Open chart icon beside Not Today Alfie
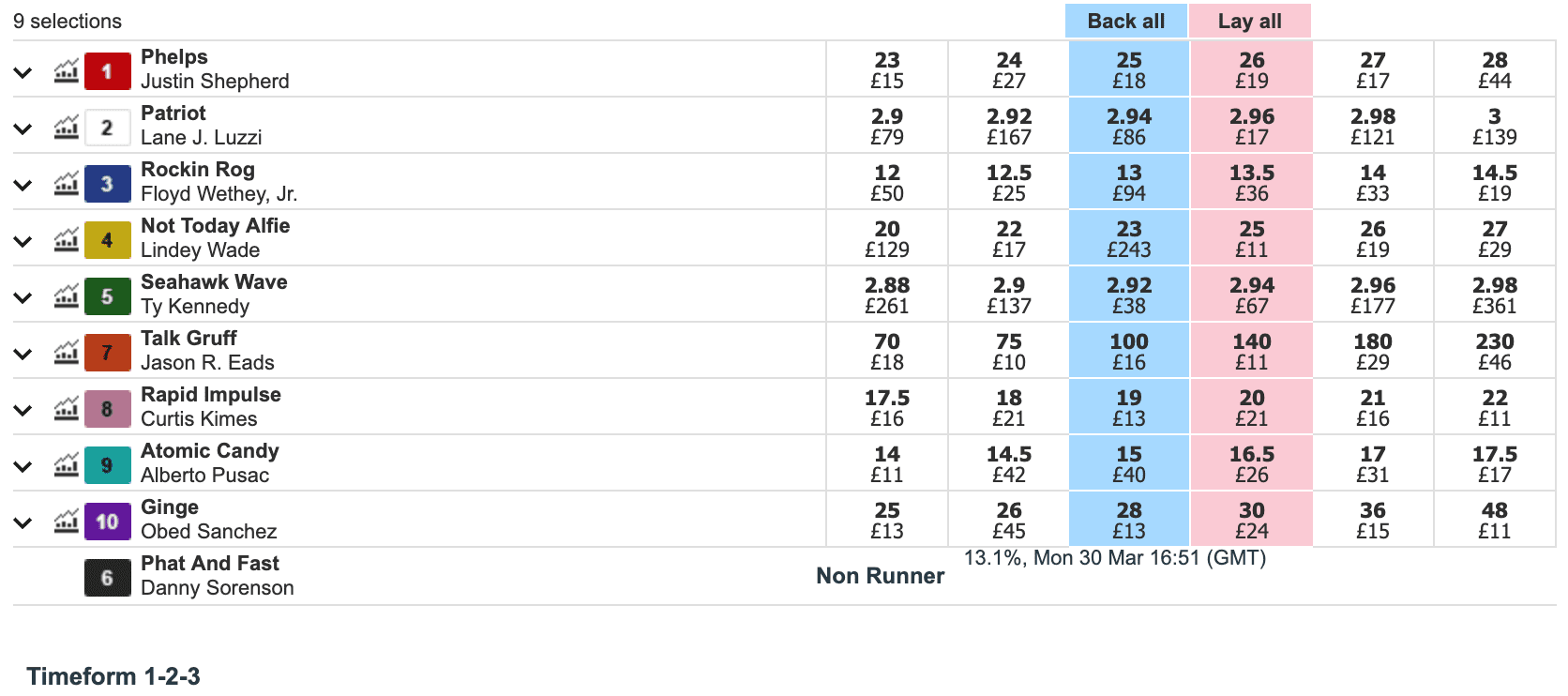The image size is (1568, 696). point(66,240)
